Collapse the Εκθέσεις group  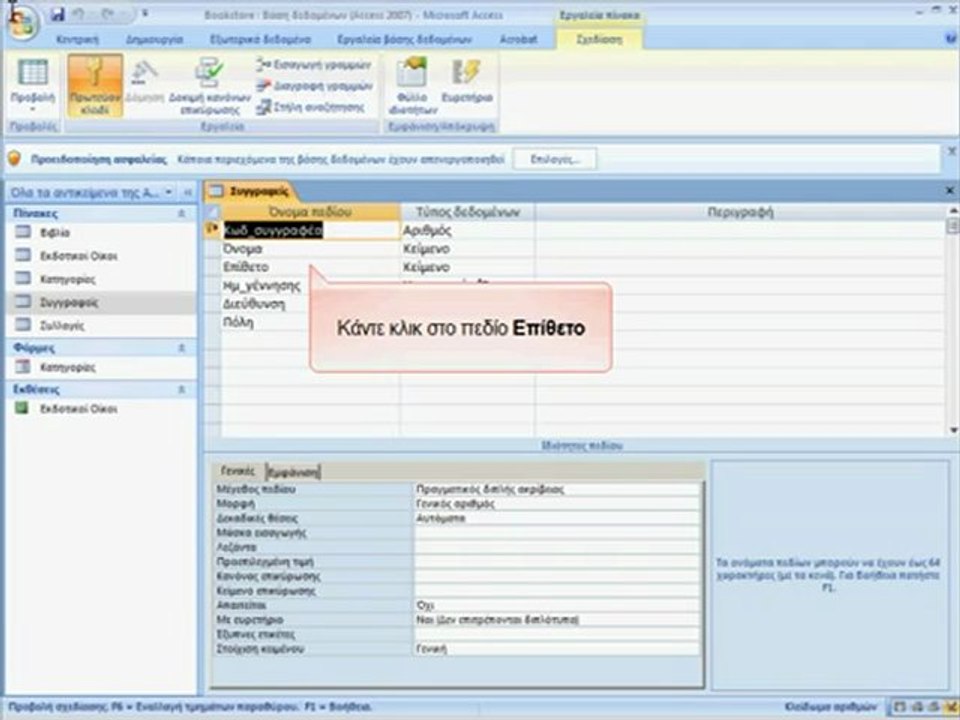181,389
